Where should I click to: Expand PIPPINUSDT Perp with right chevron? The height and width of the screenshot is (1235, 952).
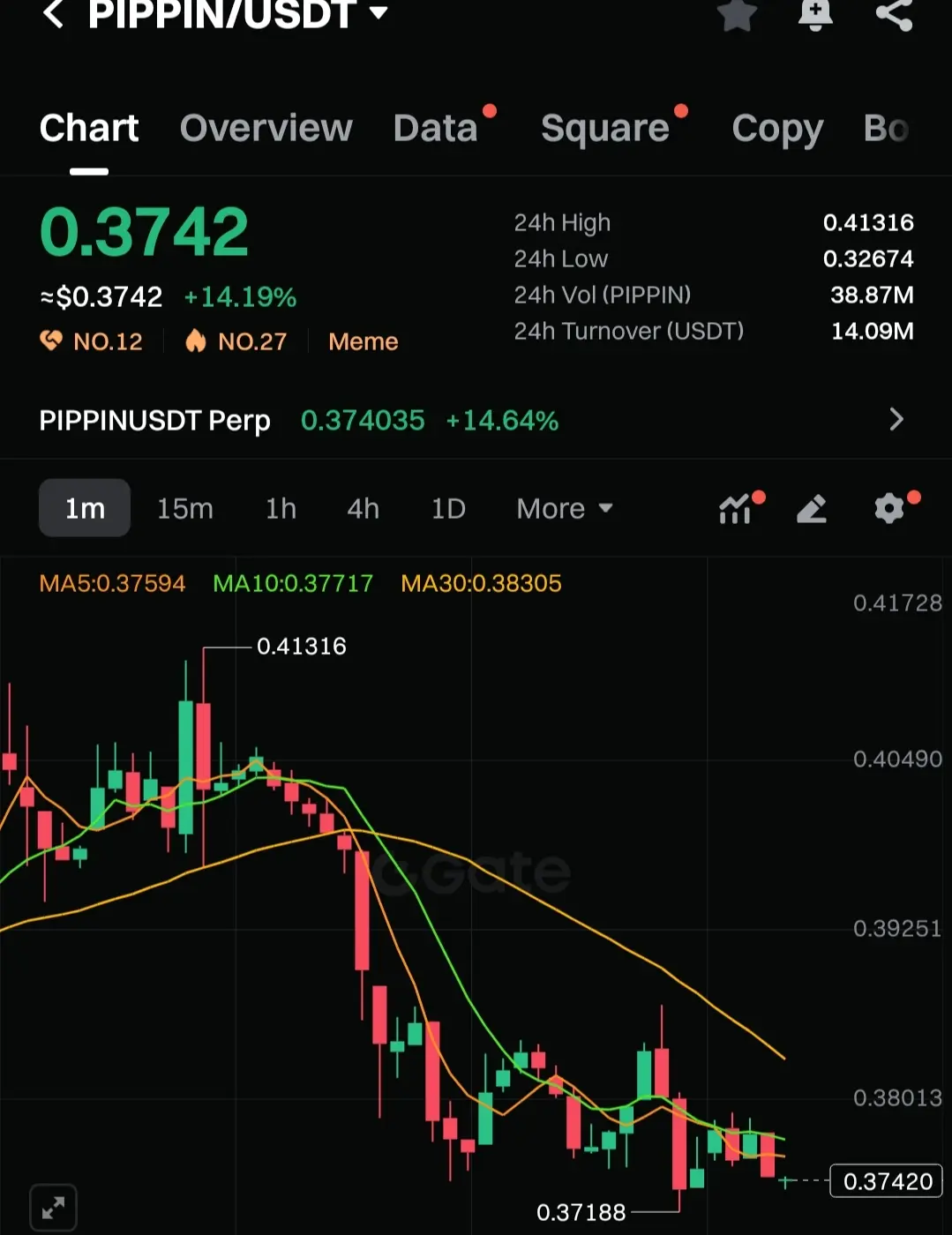[896, 419]
